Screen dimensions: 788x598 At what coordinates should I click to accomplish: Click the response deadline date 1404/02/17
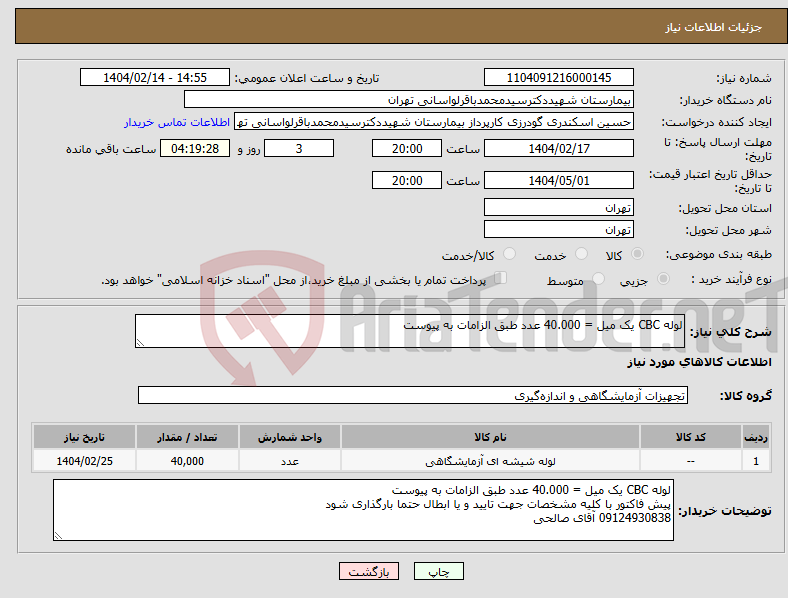tap(558, 148)
